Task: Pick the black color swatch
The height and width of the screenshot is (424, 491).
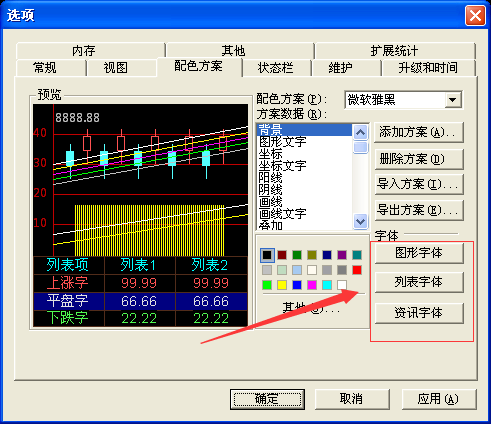Action: (x=267, y=255)
